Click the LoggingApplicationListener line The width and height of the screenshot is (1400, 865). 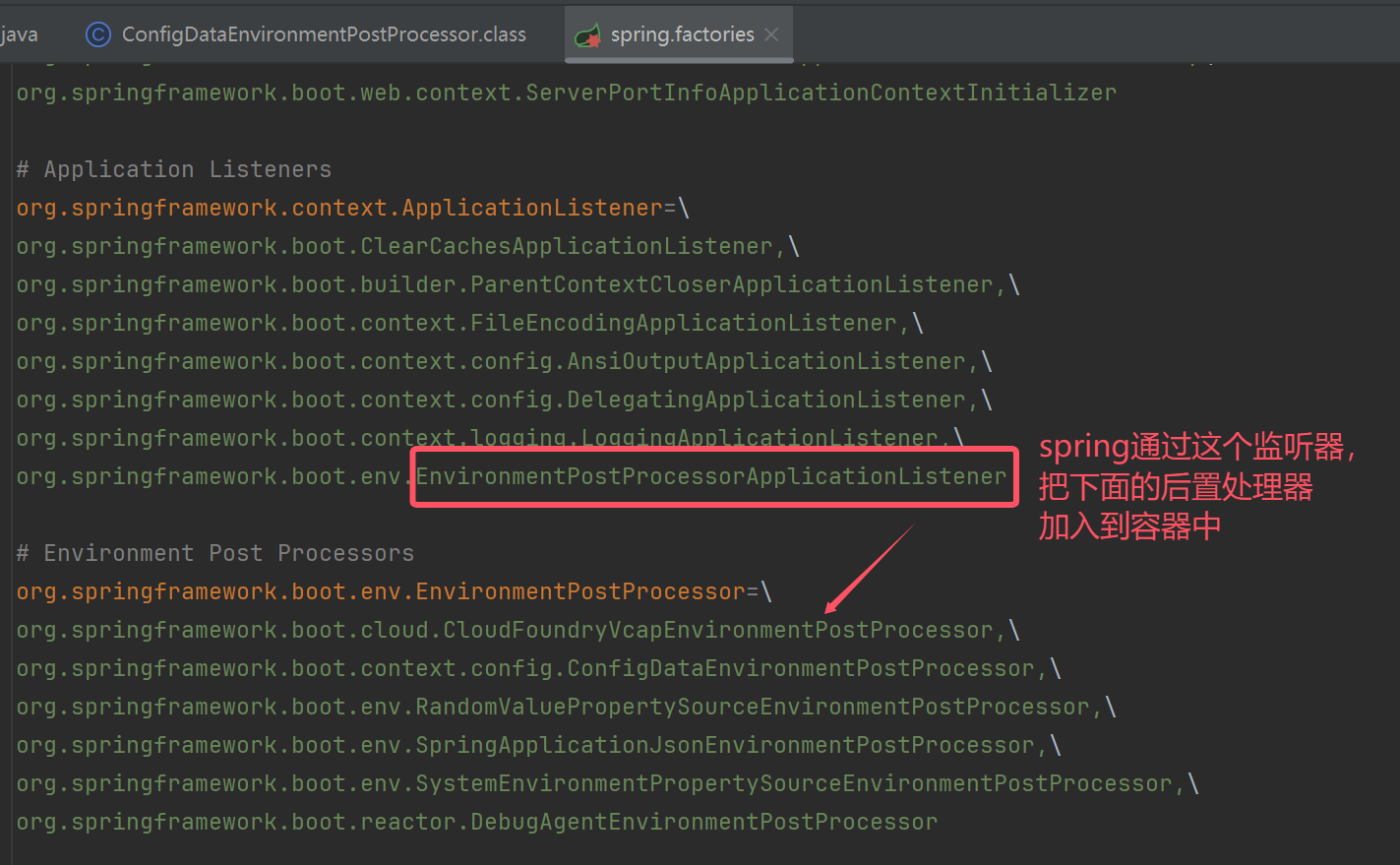pos(490,438)
